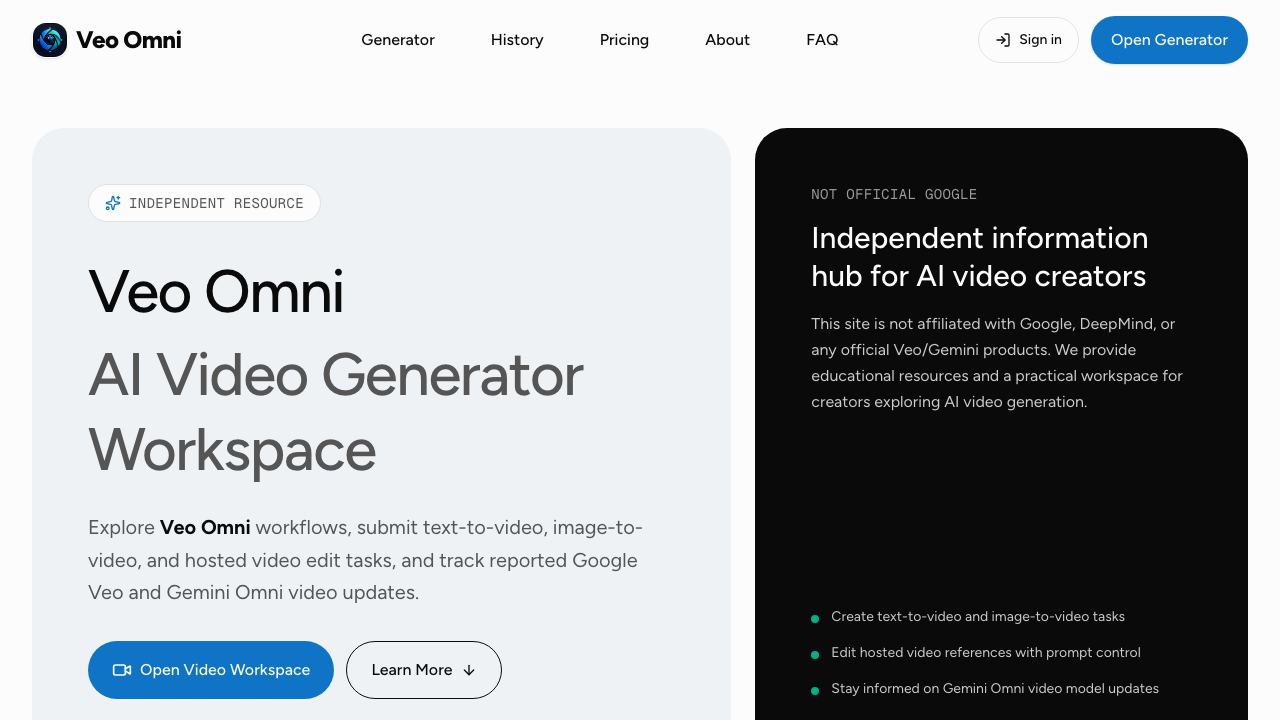
Task: Open the Pricing nav link
Action: 624,40
